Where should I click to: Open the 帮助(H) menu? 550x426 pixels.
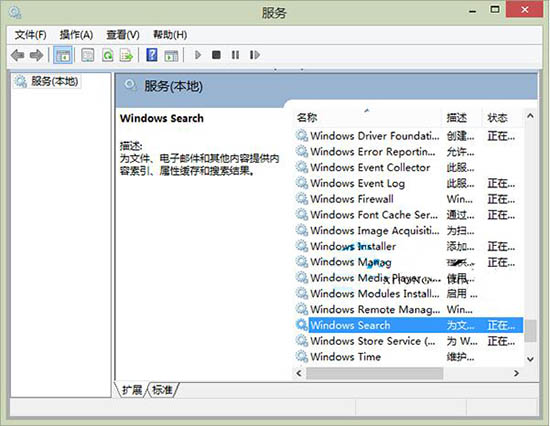[x=170, y=35]
